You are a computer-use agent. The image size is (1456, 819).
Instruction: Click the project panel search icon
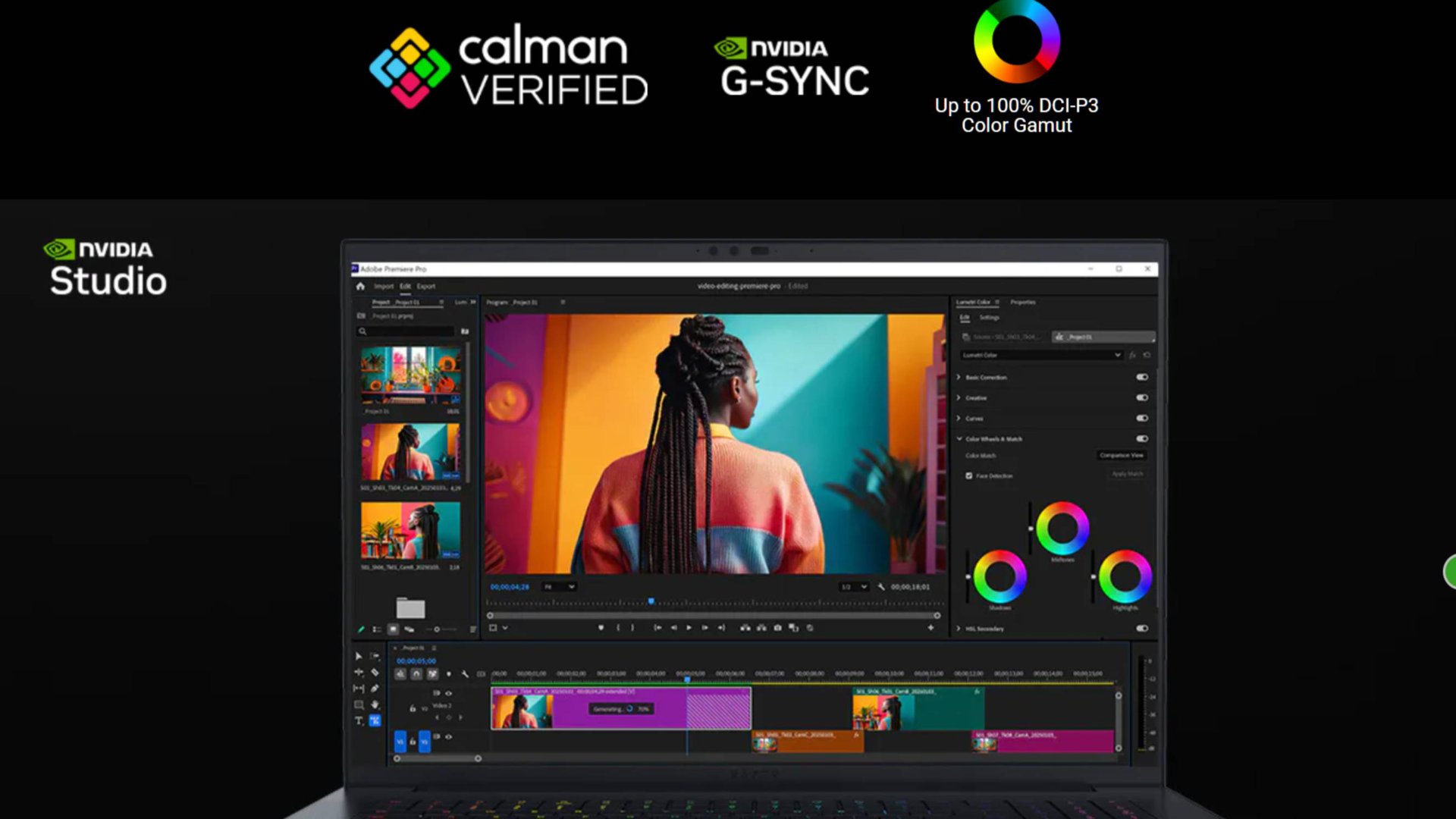pyautogui.click(x=362, y=331)
